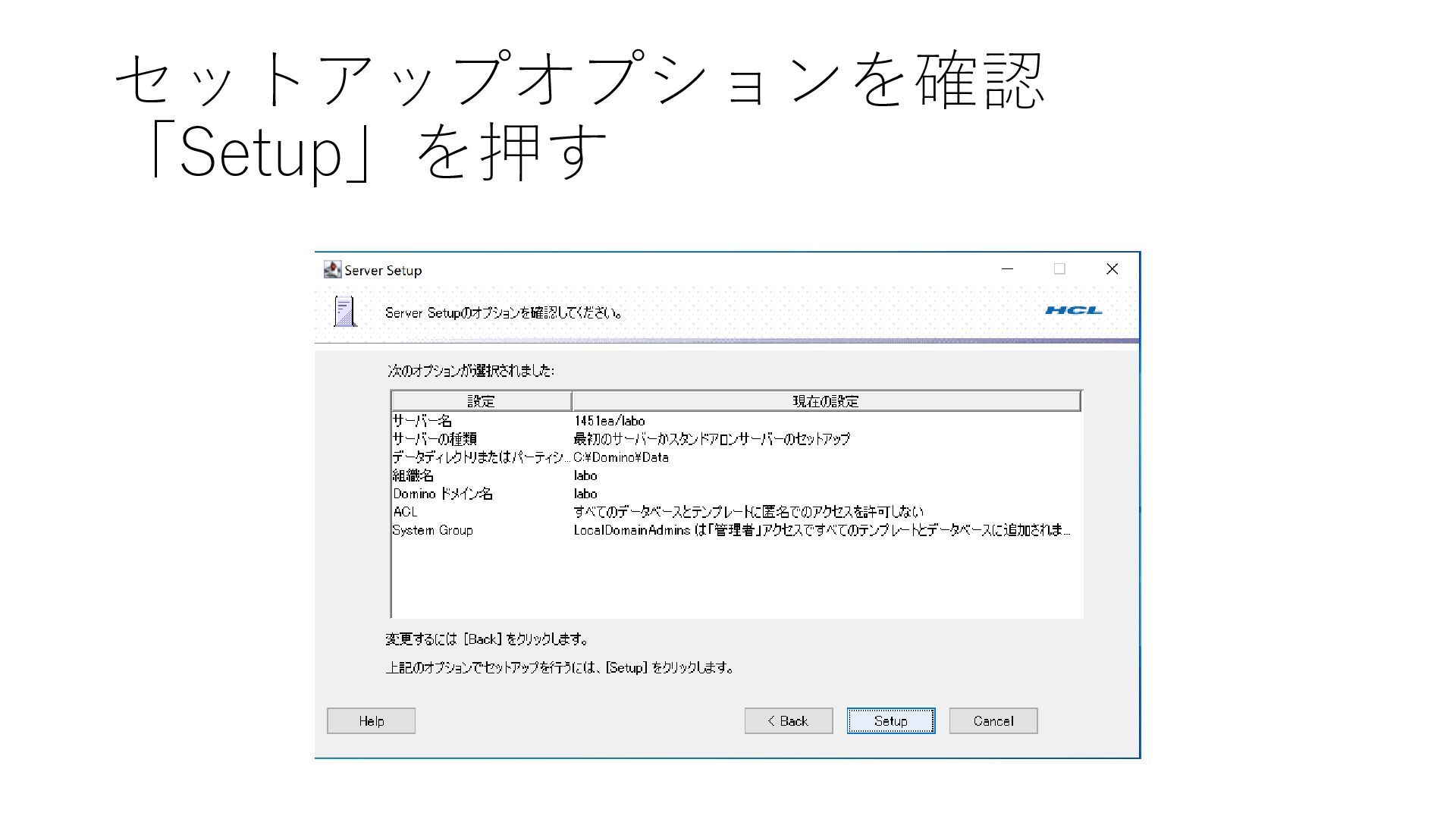1456x819 pixels.
Task: Select the System Group row
Action: coord(433,530)
